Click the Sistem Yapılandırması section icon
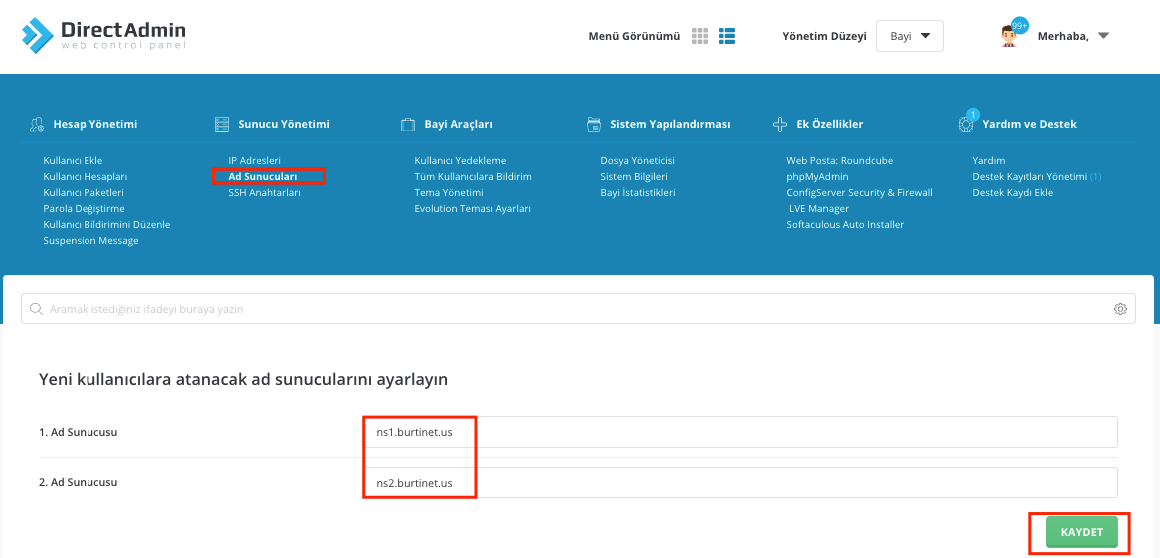The image size is (1160, 558). [x=593, y=125]
